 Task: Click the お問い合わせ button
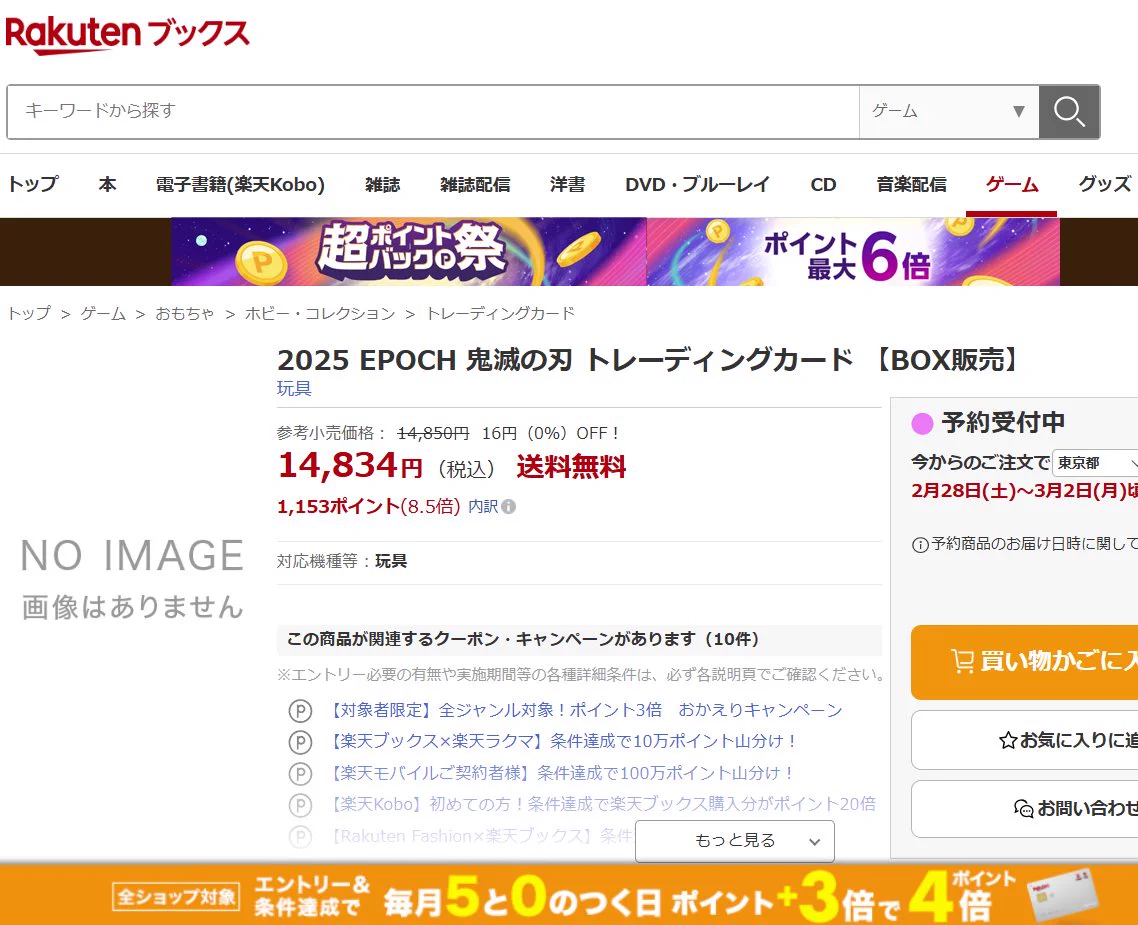click(x=1025, y=809)
